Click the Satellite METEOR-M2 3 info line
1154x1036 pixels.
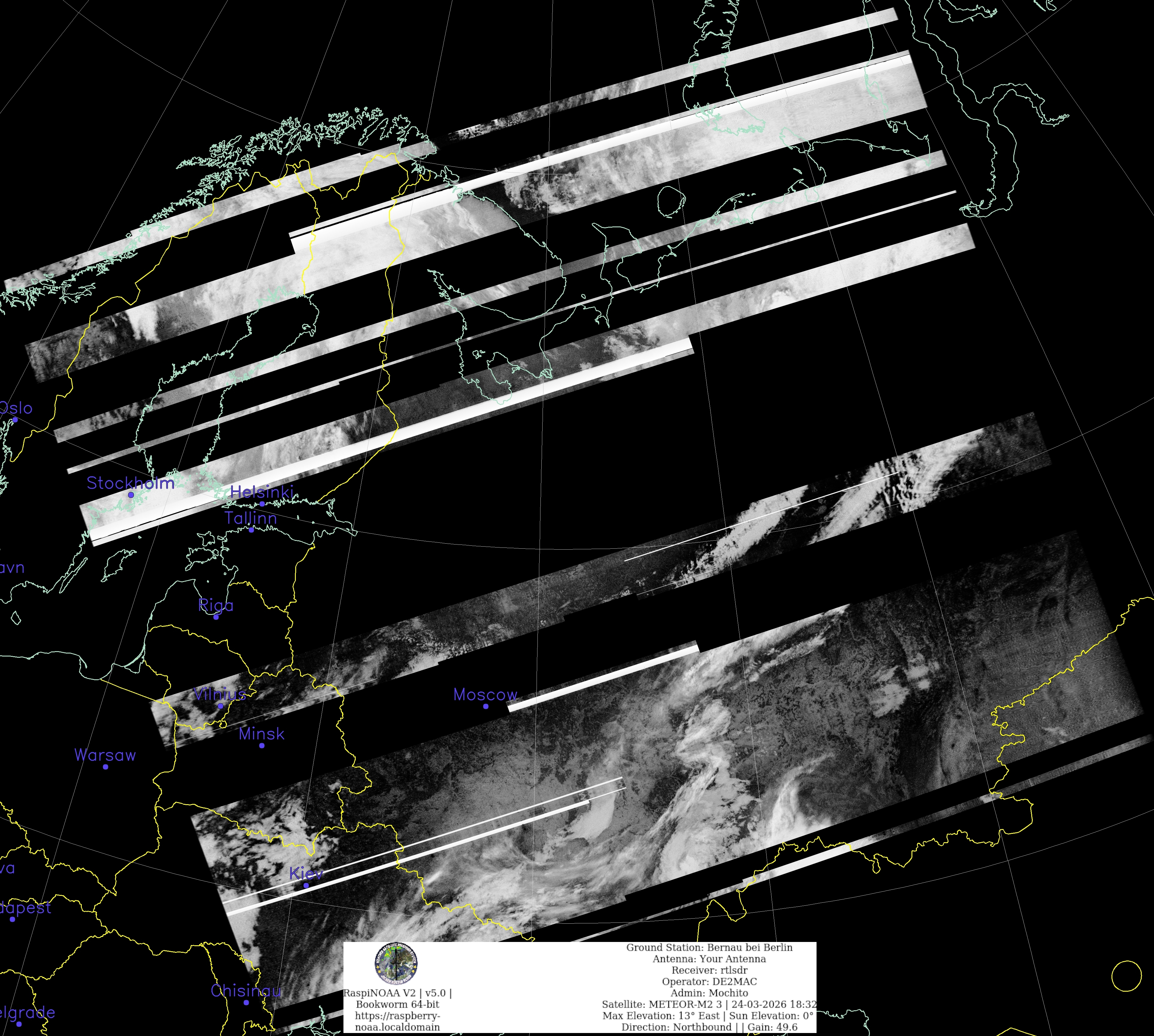[x=709, y=1004]
